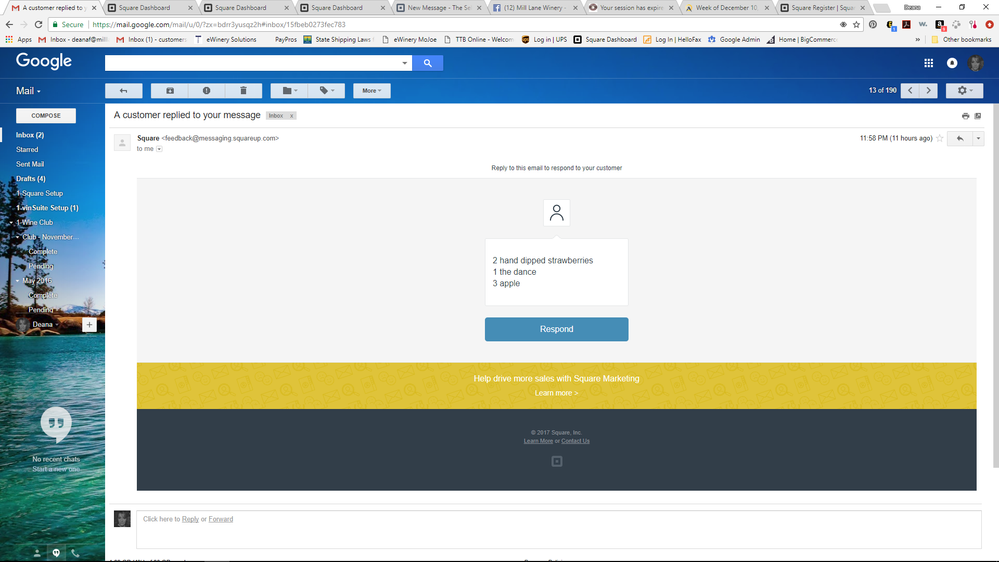
Task: Click the Back to Inbox arrow button
Action: click(x=124, y=91)
